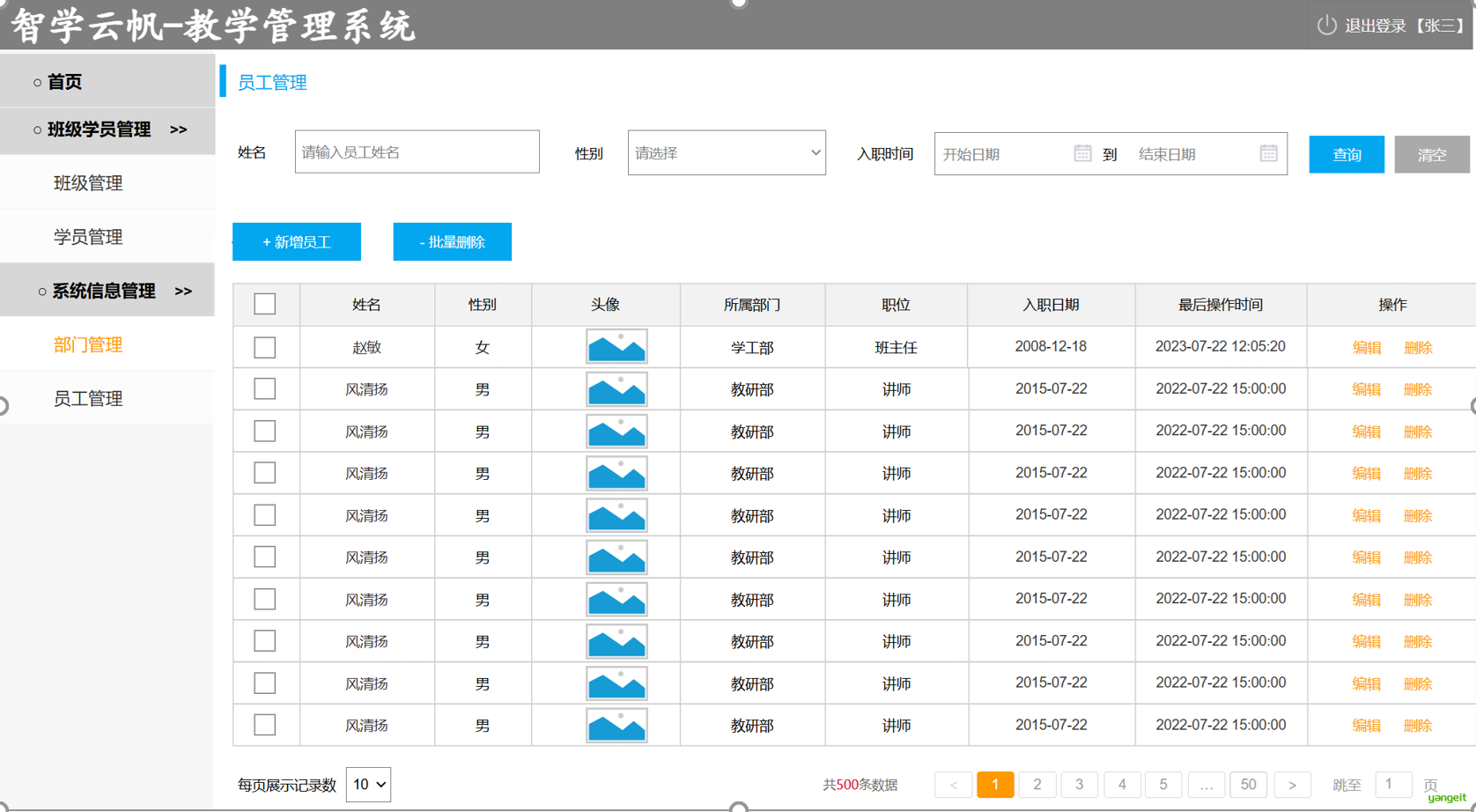Click the page jump number input
1476x812 pixels.
point(1393,784)
